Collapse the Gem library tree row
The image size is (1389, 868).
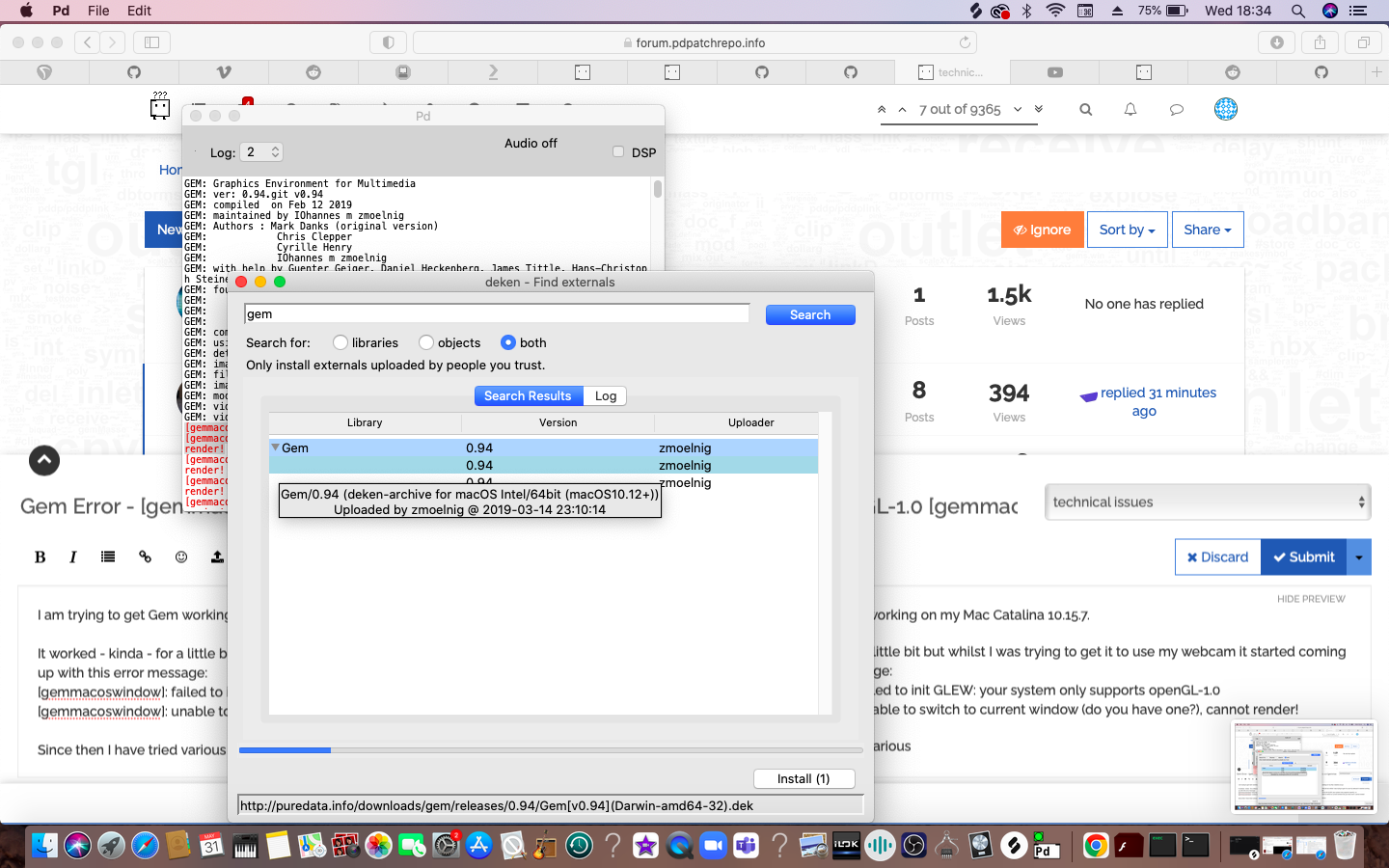click(275, 448)
